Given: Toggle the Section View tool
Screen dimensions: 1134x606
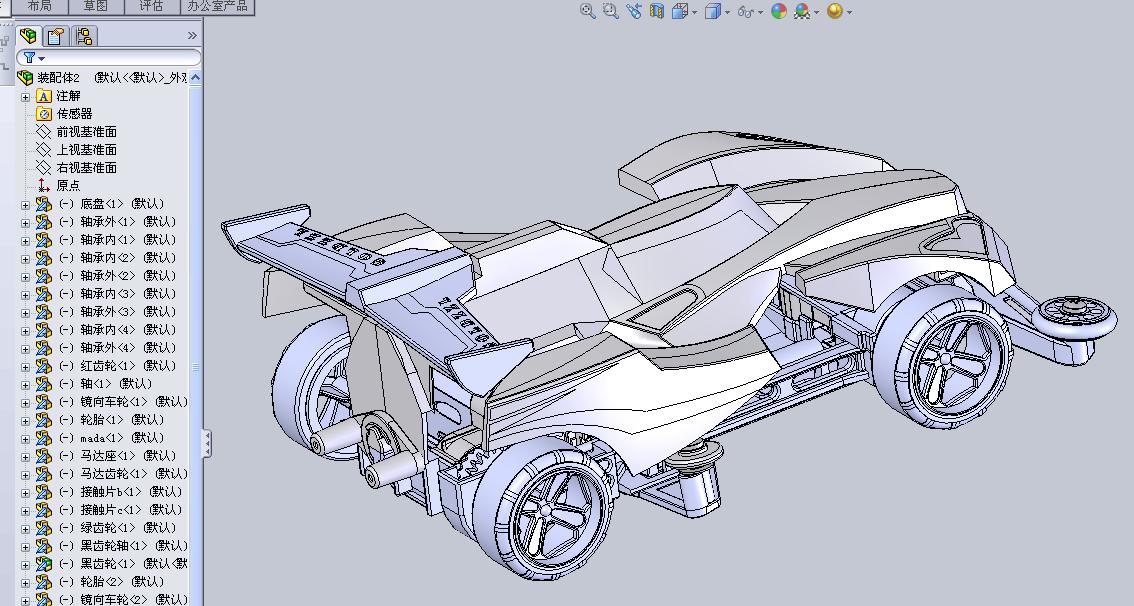Looking at the screenshot, I should tap(657, 11).
